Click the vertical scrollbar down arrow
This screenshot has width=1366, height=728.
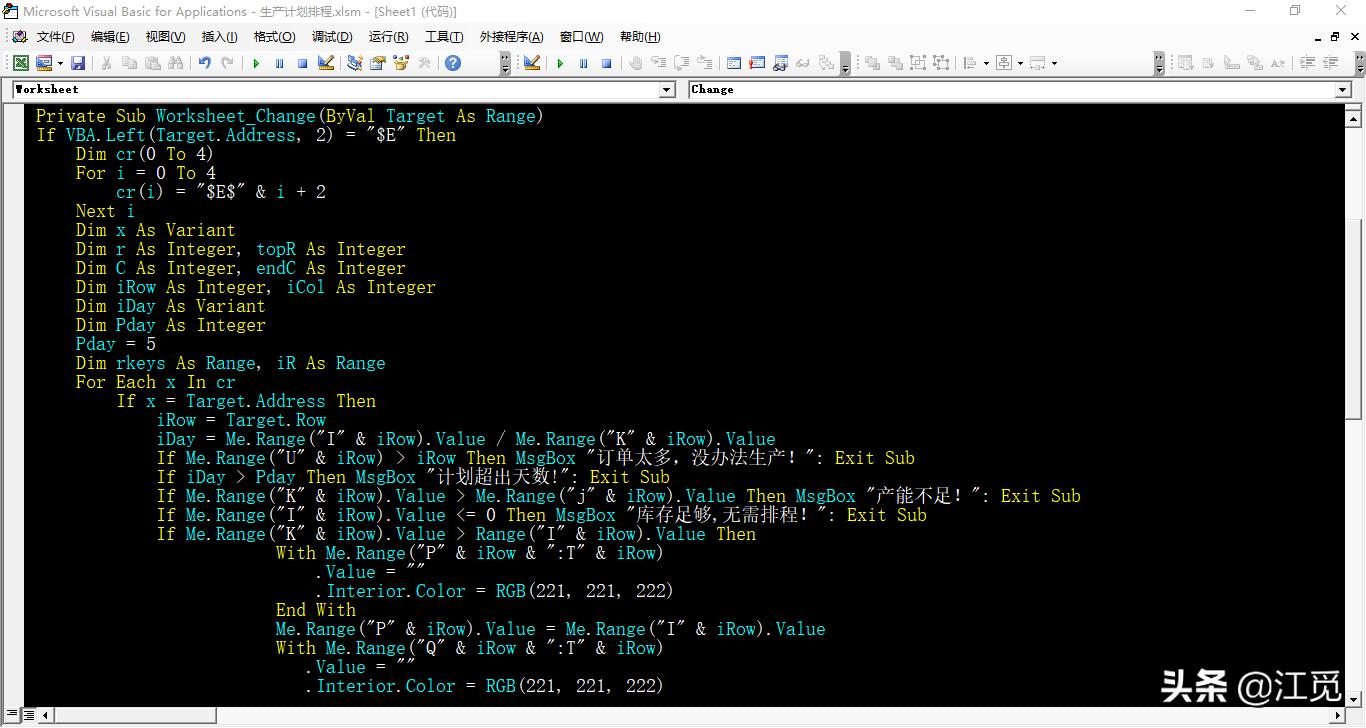pos(1353,699)
